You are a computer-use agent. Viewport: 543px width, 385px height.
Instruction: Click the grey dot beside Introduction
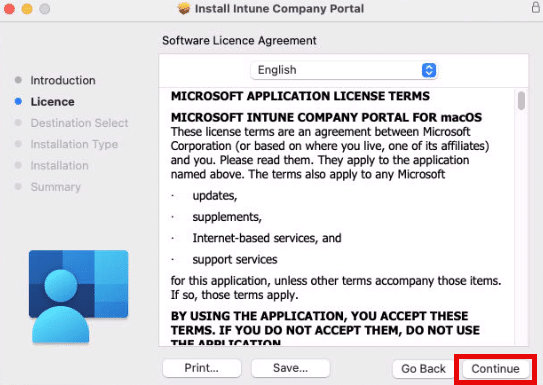(18, 80)
